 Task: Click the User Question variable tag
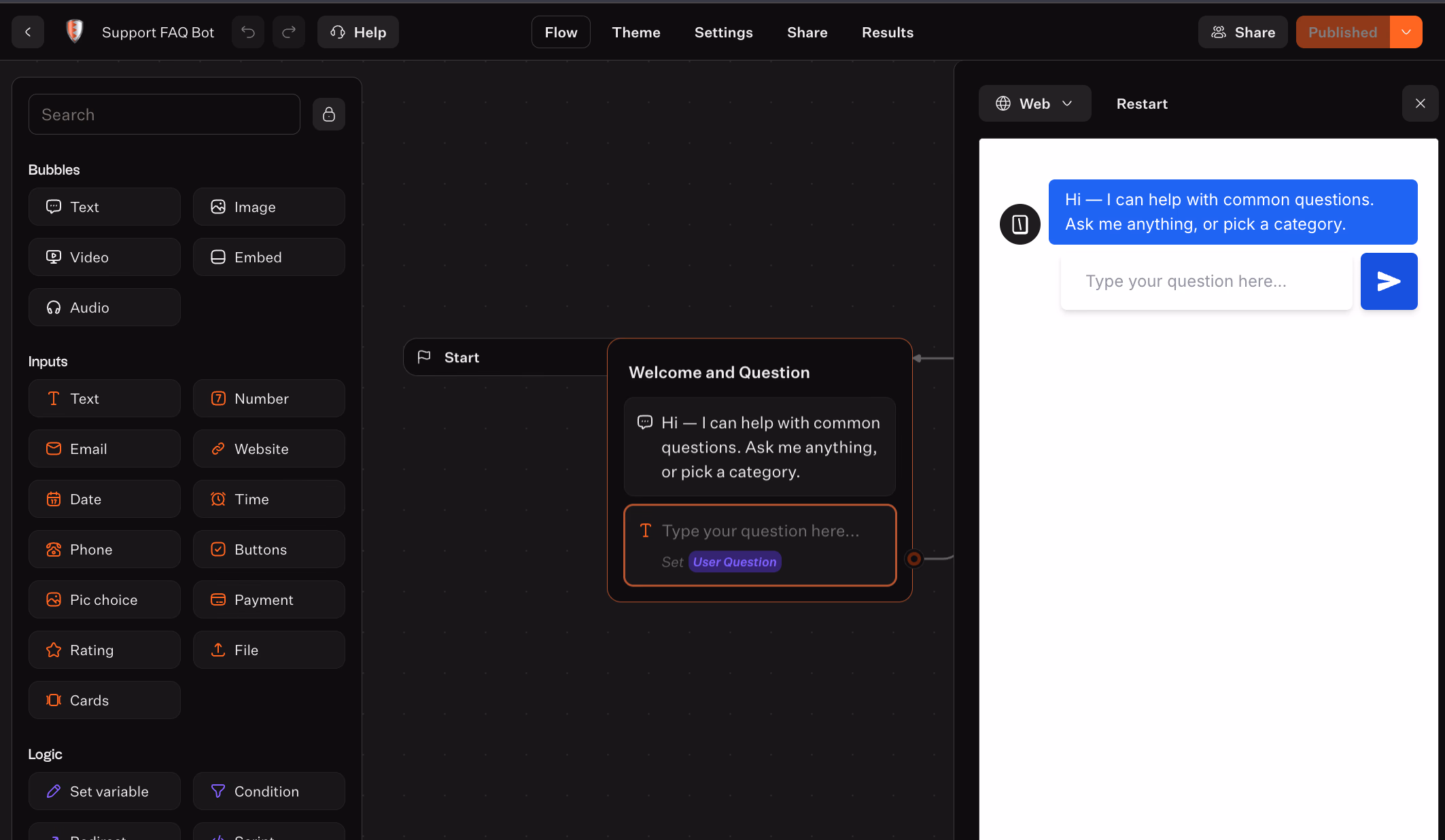click(x=735, y=562)
